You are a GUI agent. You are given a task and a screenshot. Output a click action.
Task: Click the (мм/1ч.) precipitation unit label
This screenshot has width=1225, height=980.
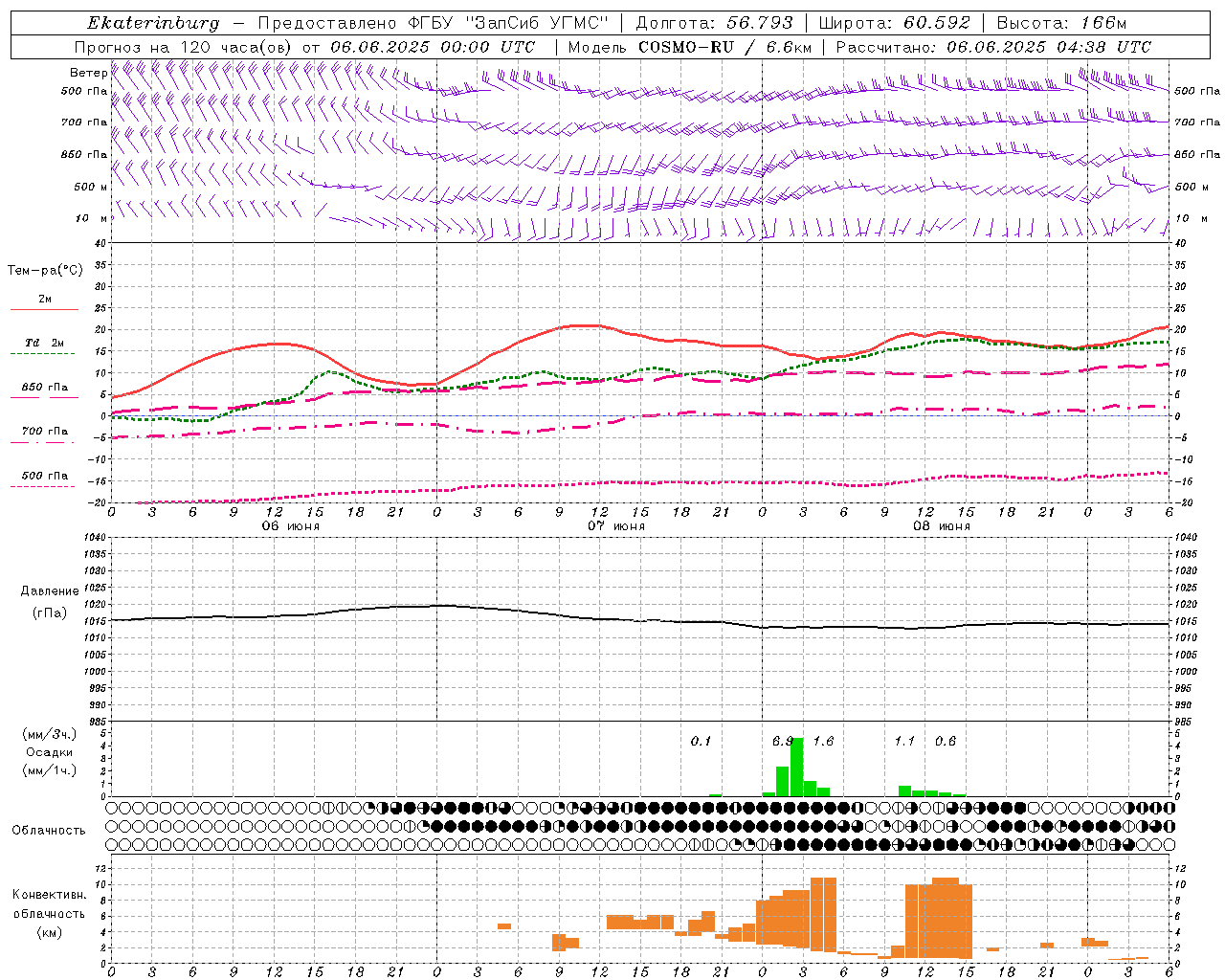pos(50,770)
